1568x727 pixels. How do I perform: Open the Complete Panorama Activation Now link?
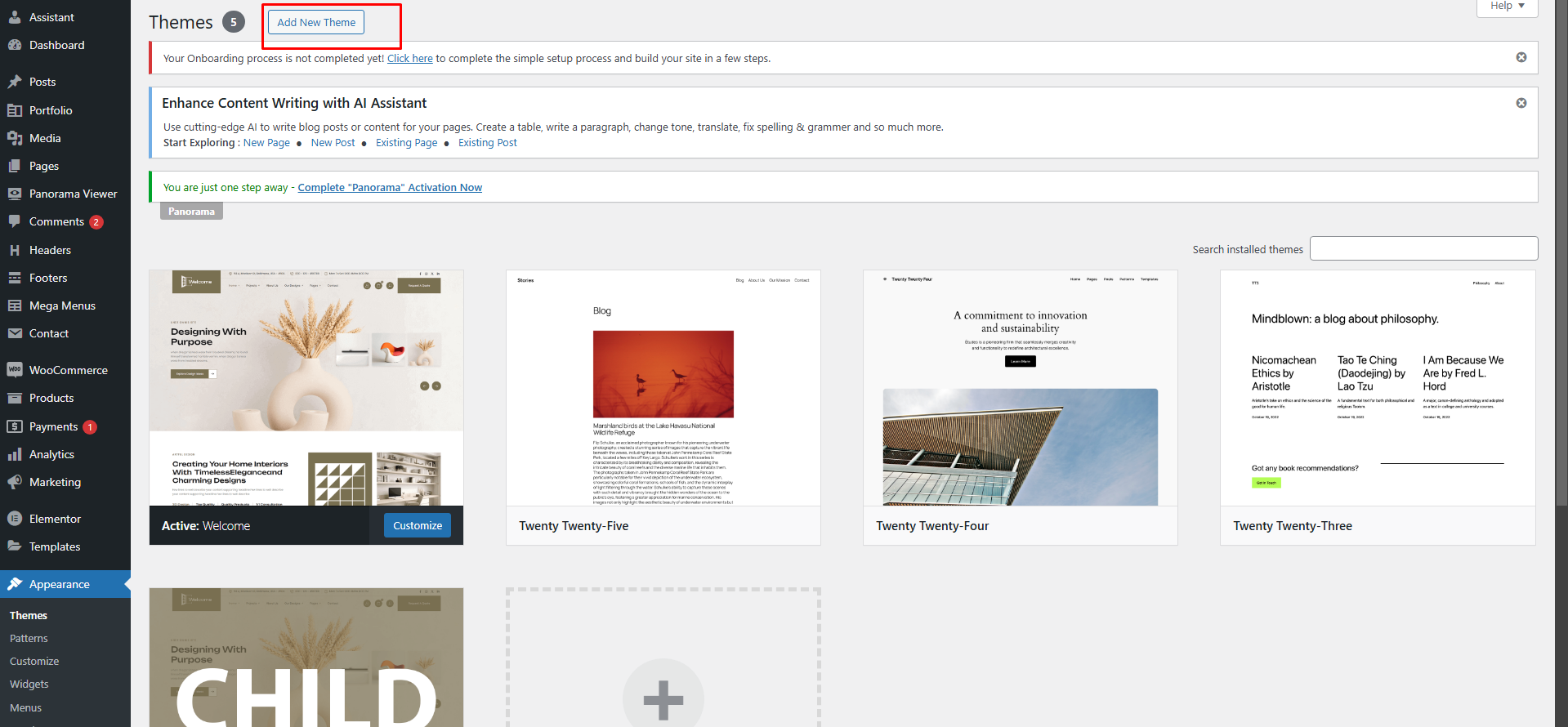pos(390,187)
